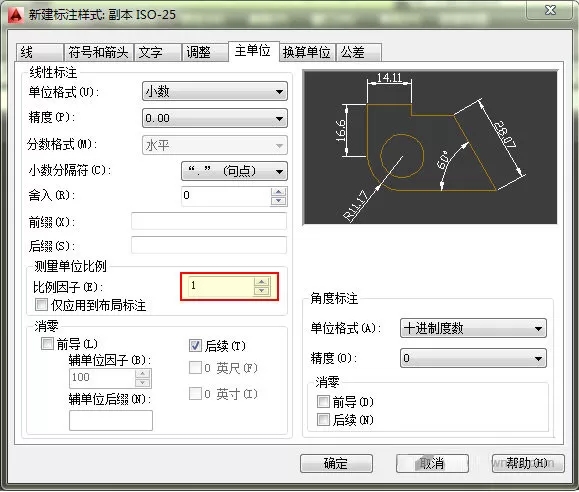
Task: Open the 单位格式(U) dropdown showing 小数
Action: (x=215, y=91)
